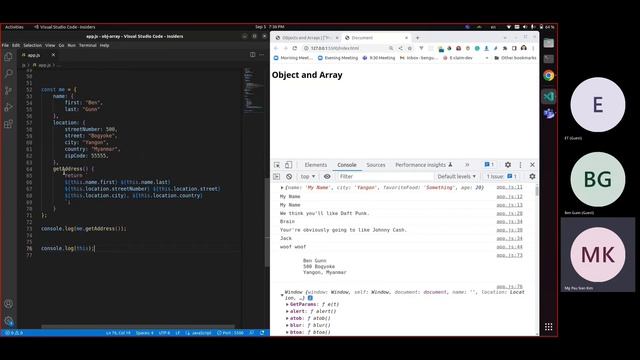Open the 1 Issue link in console
Viewport: 640px width, 360px height.
coord(502,177)
